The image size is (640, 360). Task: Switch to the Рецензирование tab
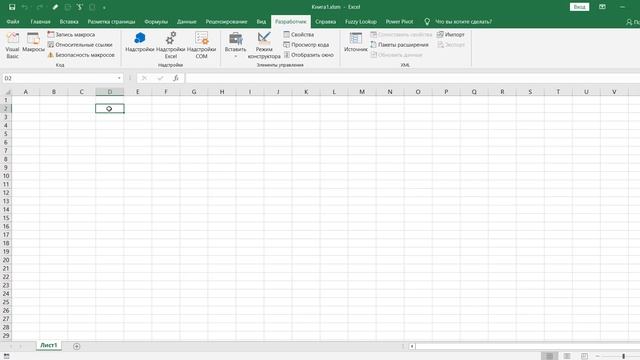click(x=226, y=22)
